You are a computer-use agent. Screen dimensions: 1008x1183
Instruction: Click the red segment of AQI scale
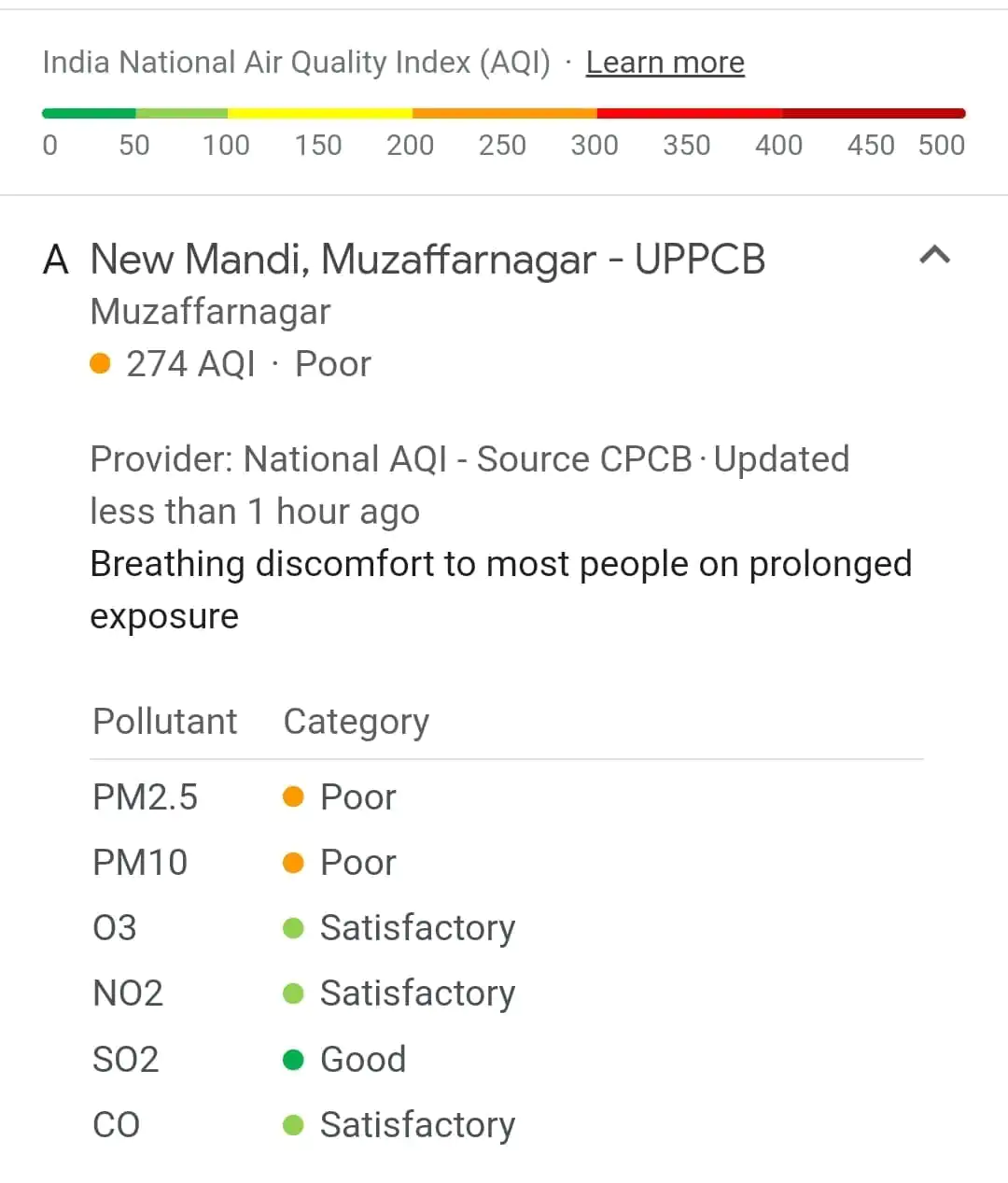[x=689, y=113]
